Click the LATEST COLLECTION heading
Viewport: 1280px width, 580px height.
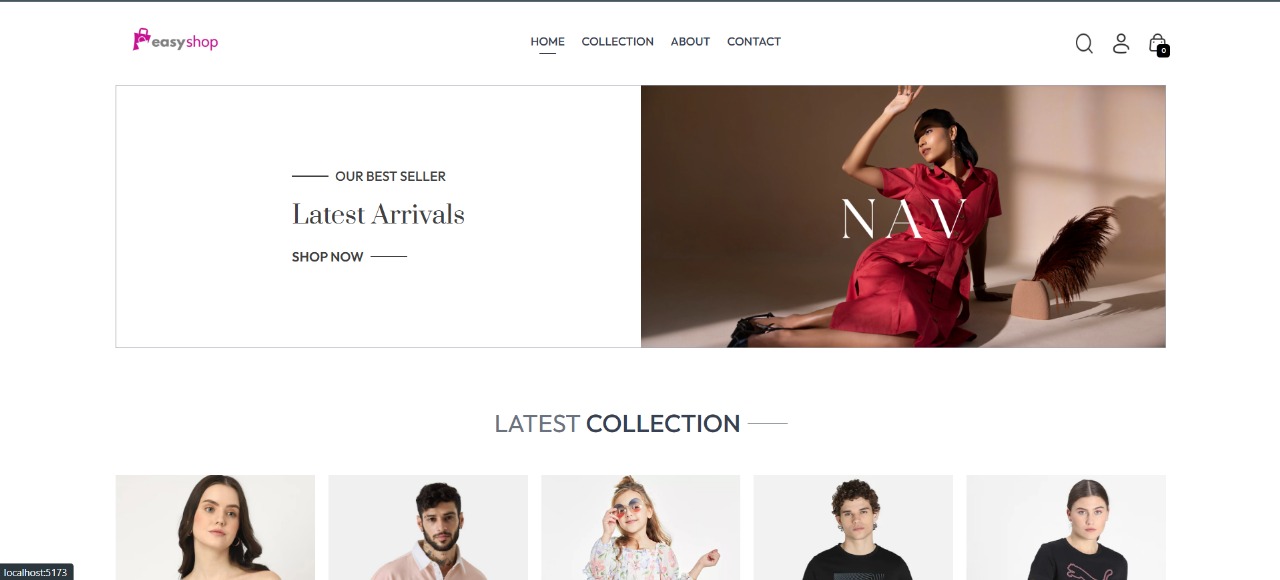click(x=617, y=423)
